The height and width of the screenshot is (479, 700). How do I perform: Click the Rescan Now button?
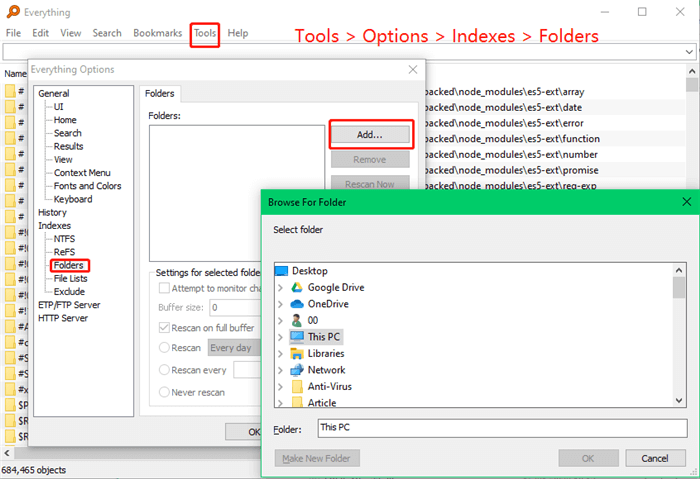tap(370, 183)
